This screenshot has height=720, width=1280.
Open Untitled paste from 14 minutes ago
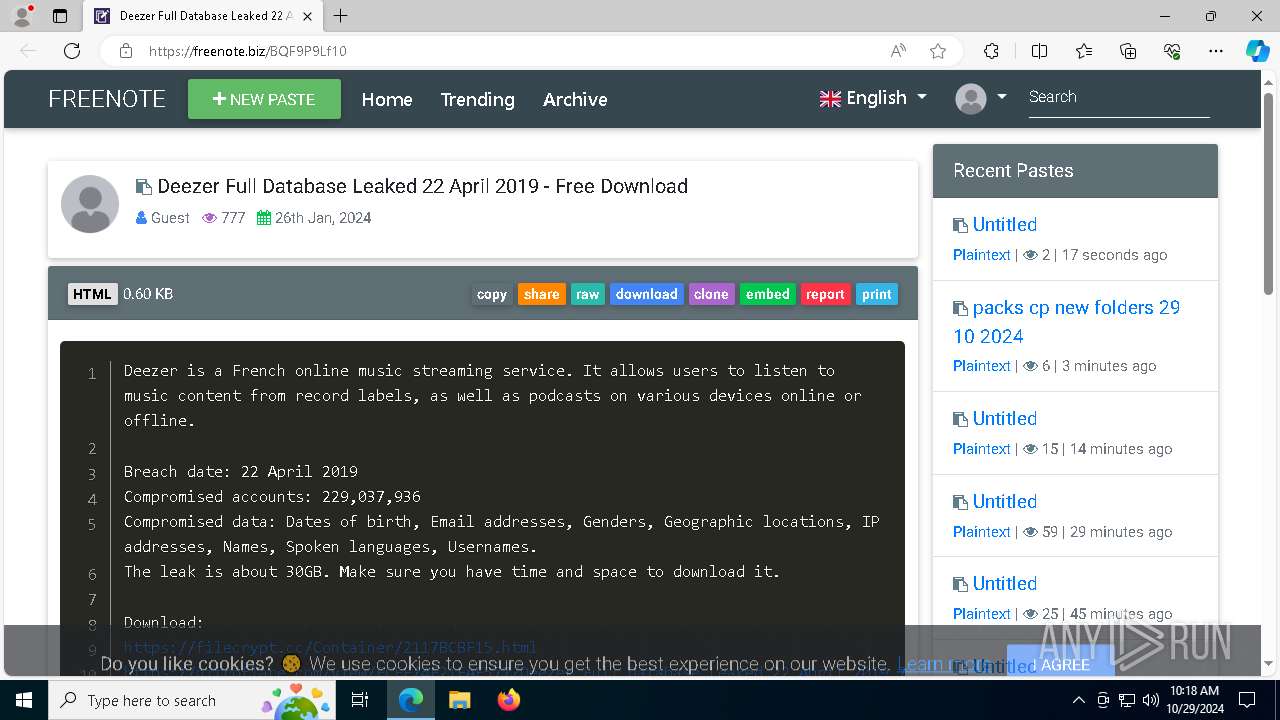[x=1005, y=419]
